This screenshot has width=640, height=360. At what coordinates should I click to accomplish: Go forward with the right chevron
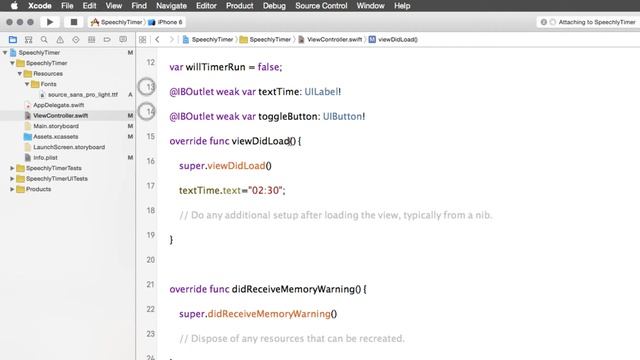[x=171, y=40]
